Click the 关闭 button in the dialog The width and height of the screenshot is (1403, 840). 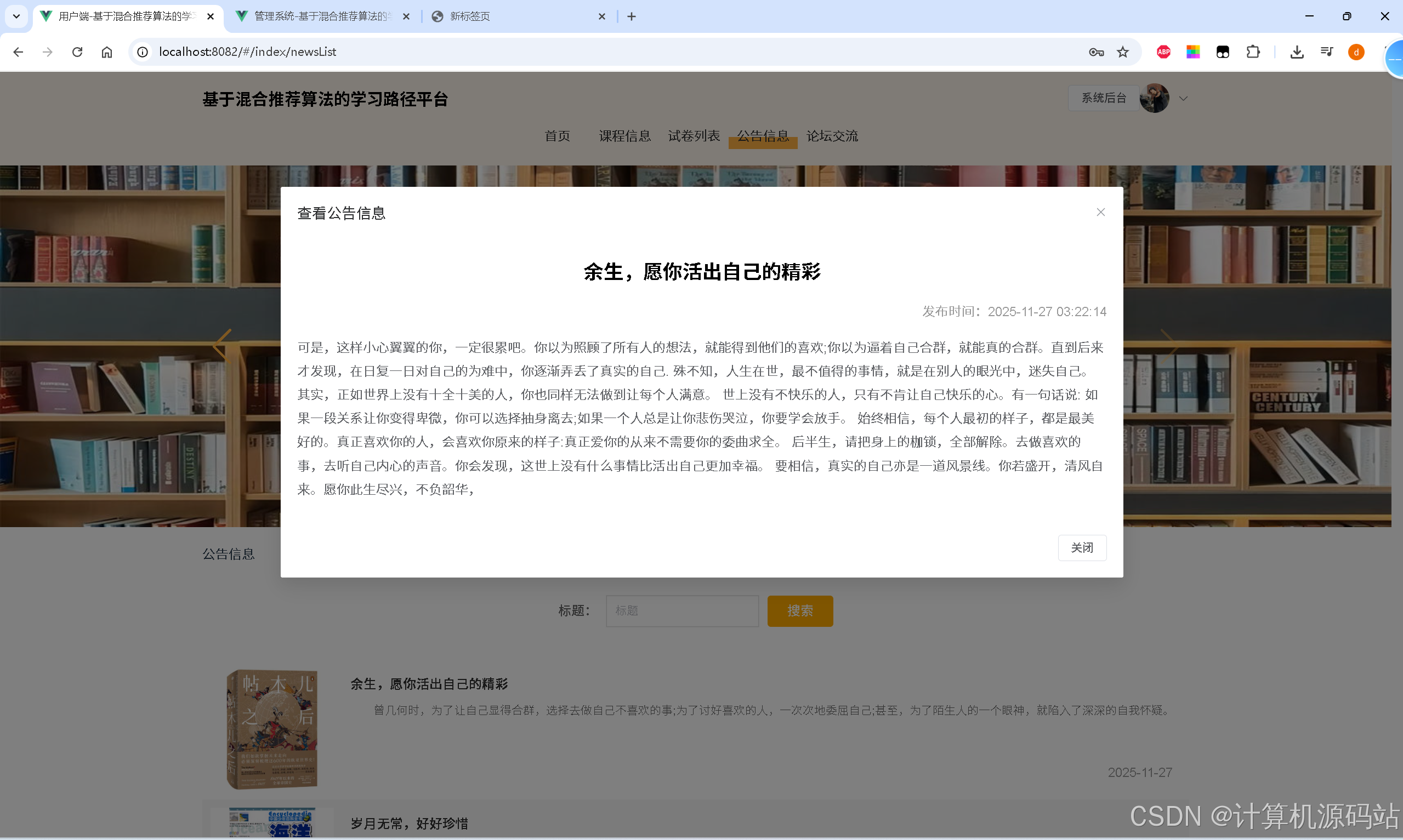click(x=1082, y=547)
